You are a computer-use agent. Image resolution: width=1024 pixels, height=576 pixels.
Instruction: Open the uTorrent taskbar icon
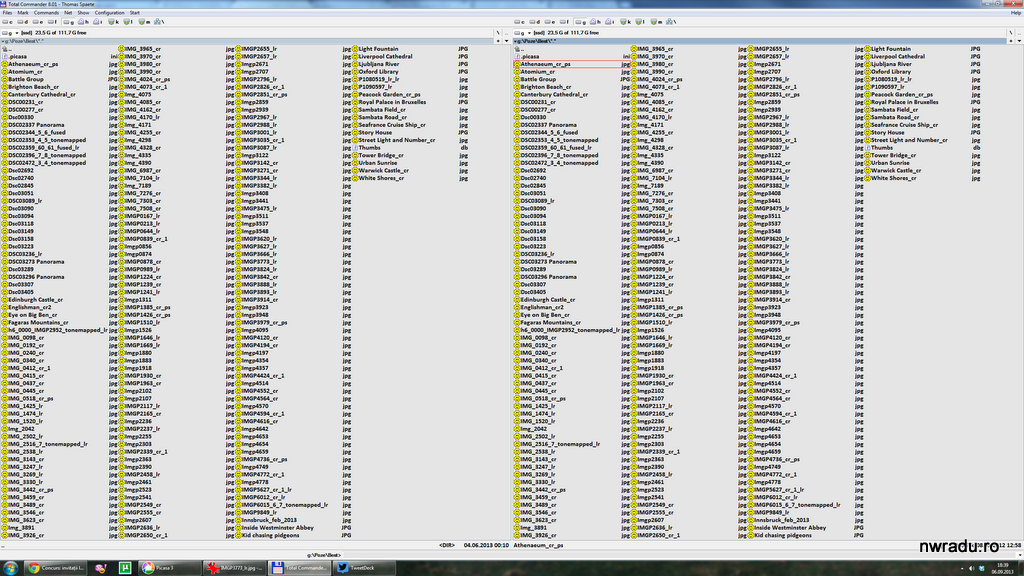[x=125, y=568]
